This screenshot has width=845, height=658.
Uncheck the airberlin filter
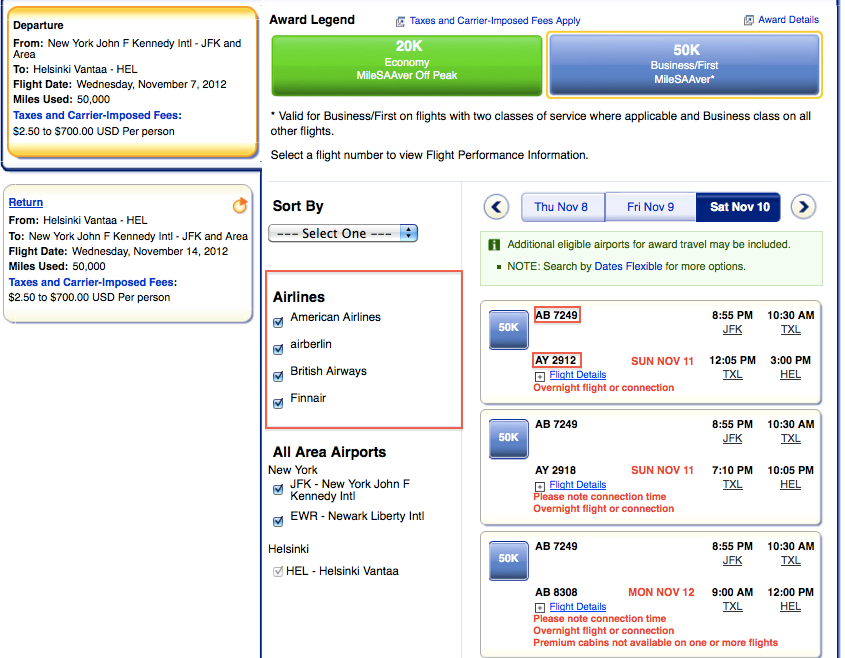pos(278,349)
